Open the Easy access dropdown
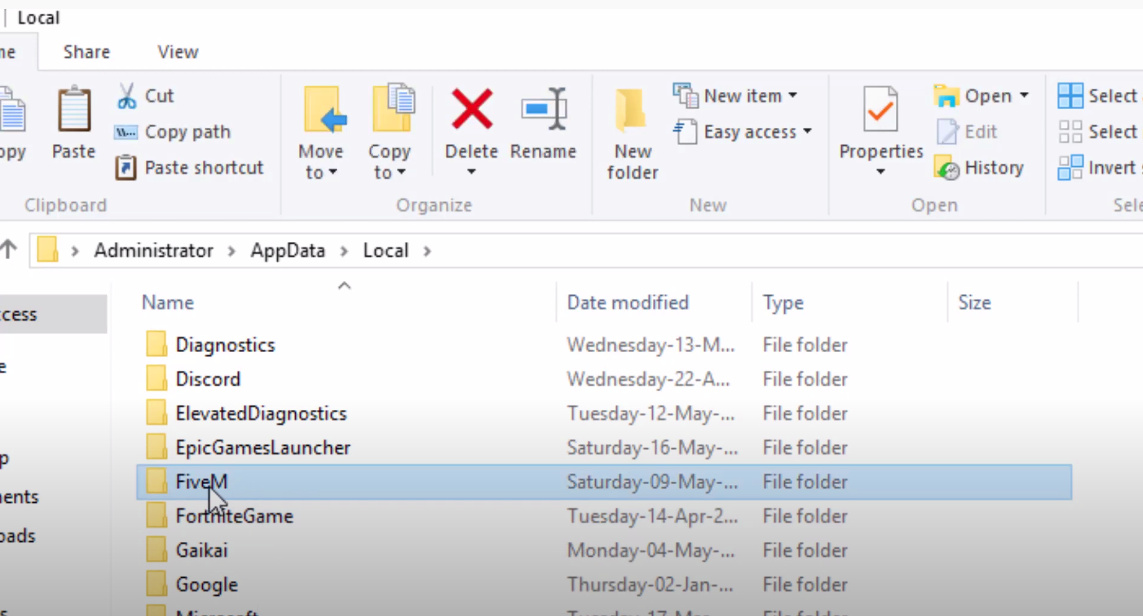Viewport: 1143px width, 616px height. [742, 132]
